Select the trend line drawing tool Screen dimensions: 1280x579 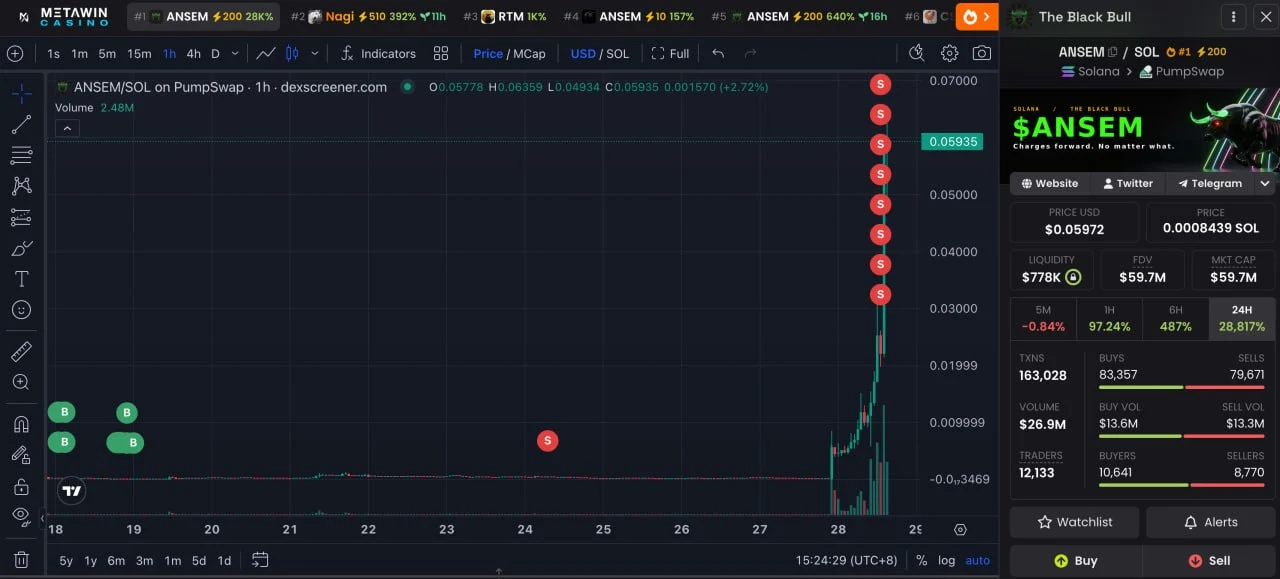(21, 124)
